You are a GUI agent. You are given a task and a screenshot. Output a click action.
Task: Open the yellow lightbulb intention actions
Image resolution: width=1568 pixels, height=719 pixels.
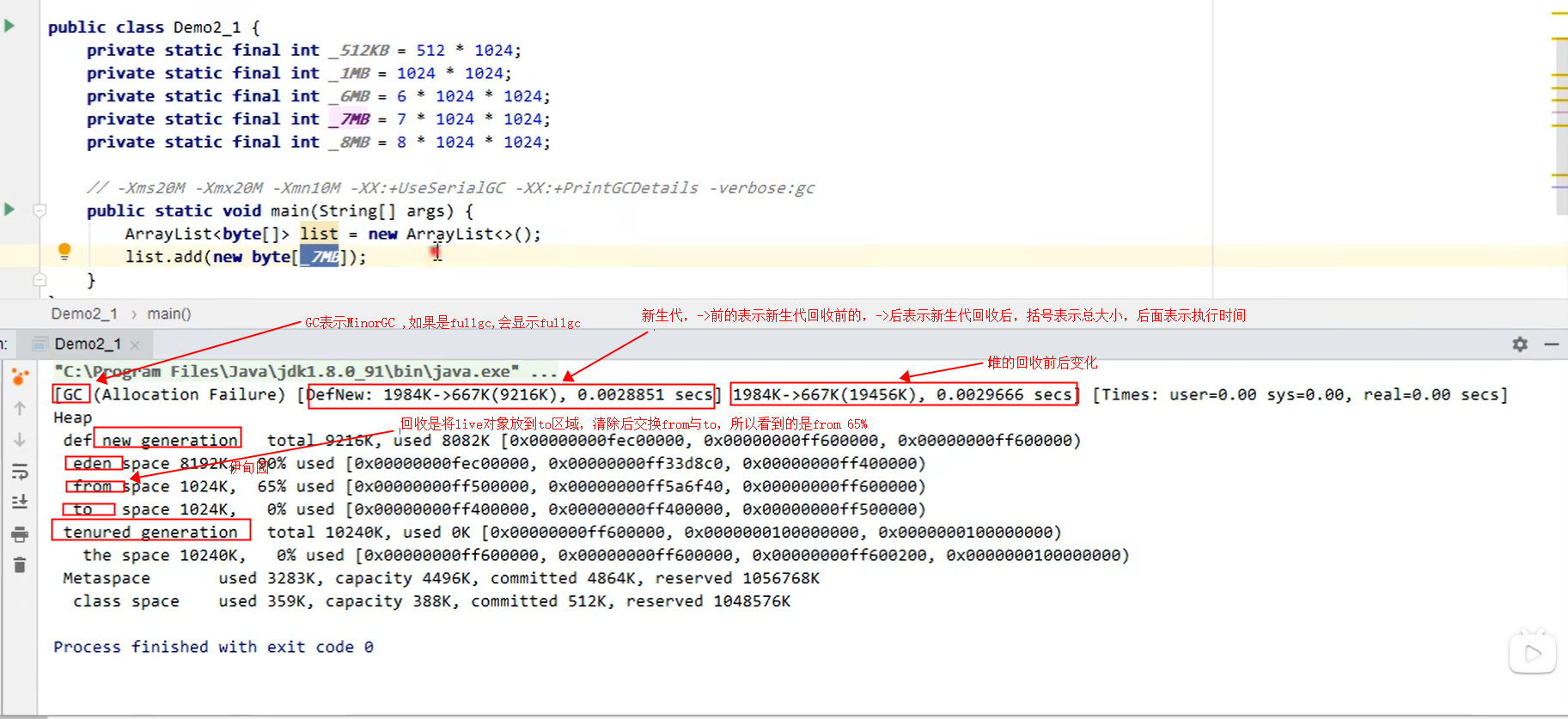coord(64,252)
